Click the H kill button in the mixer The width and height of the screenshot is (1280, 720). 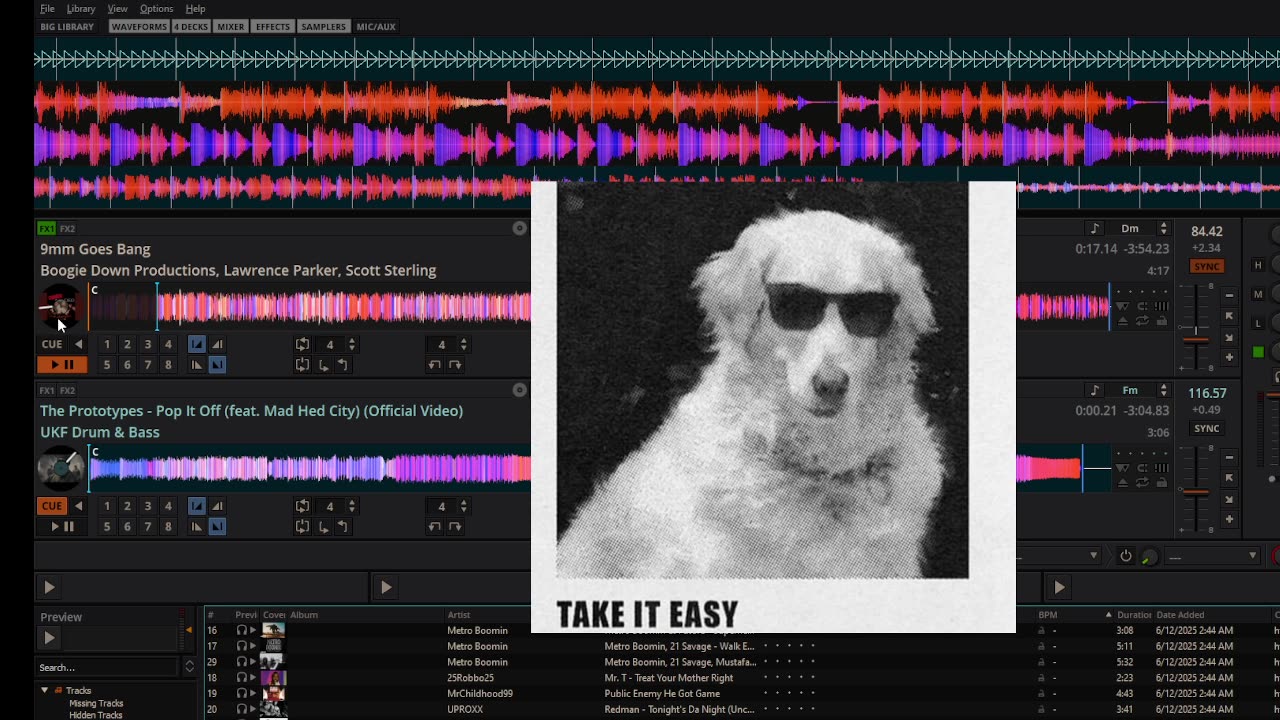(1258, 265)
